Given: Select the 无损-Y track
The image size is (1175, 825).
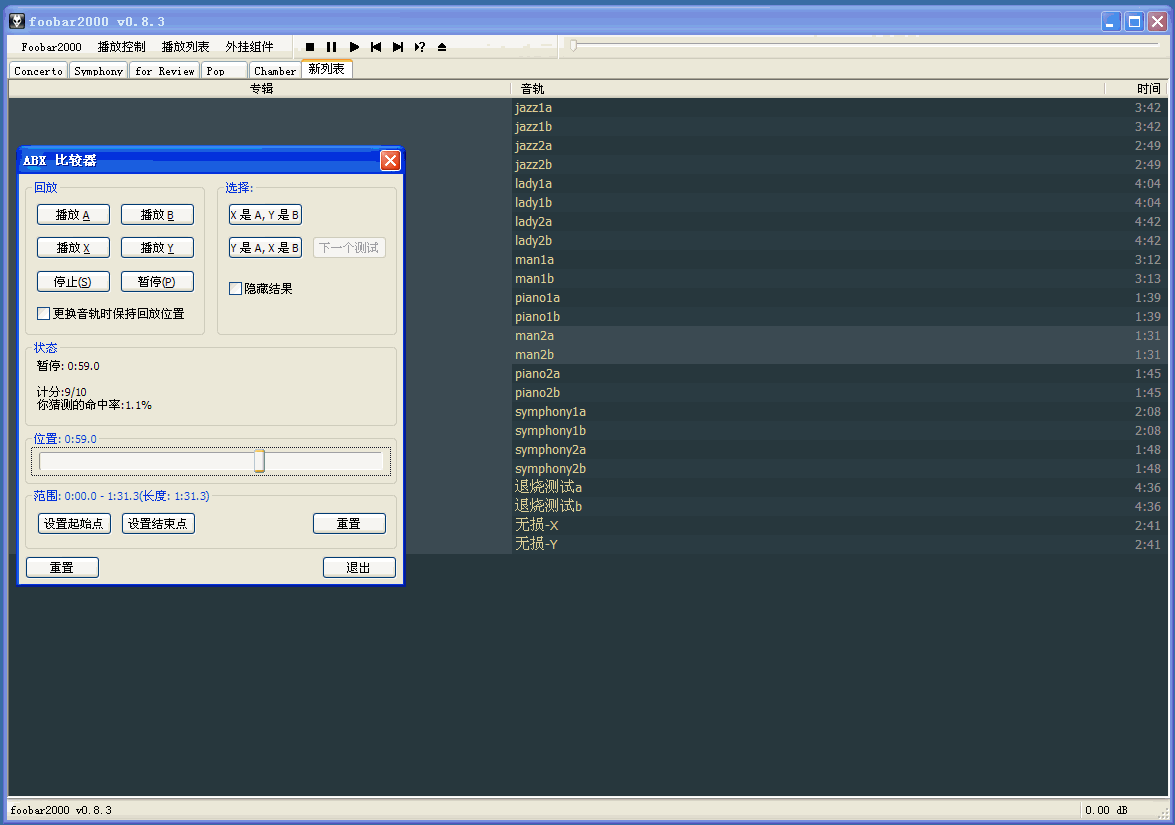Looking at the screenshot, I should point(839,545).
